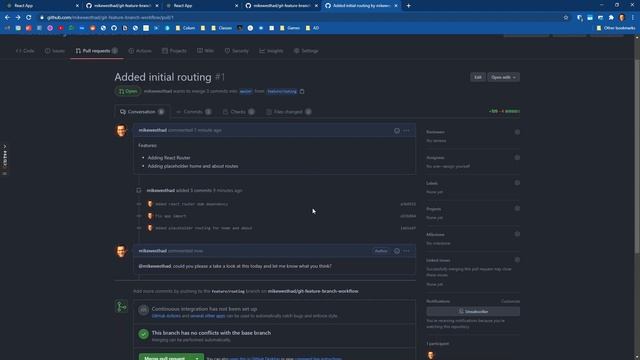Open the Linked issues settings gear
The width and height of the screenshot is (640, 360).
517,260
